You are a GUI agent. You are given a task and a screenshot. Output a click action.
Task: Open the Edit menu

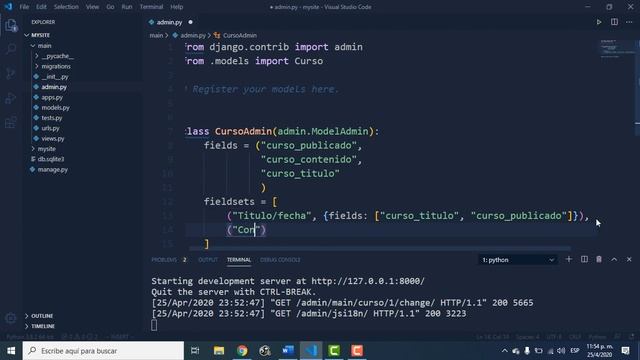(41, 7)
